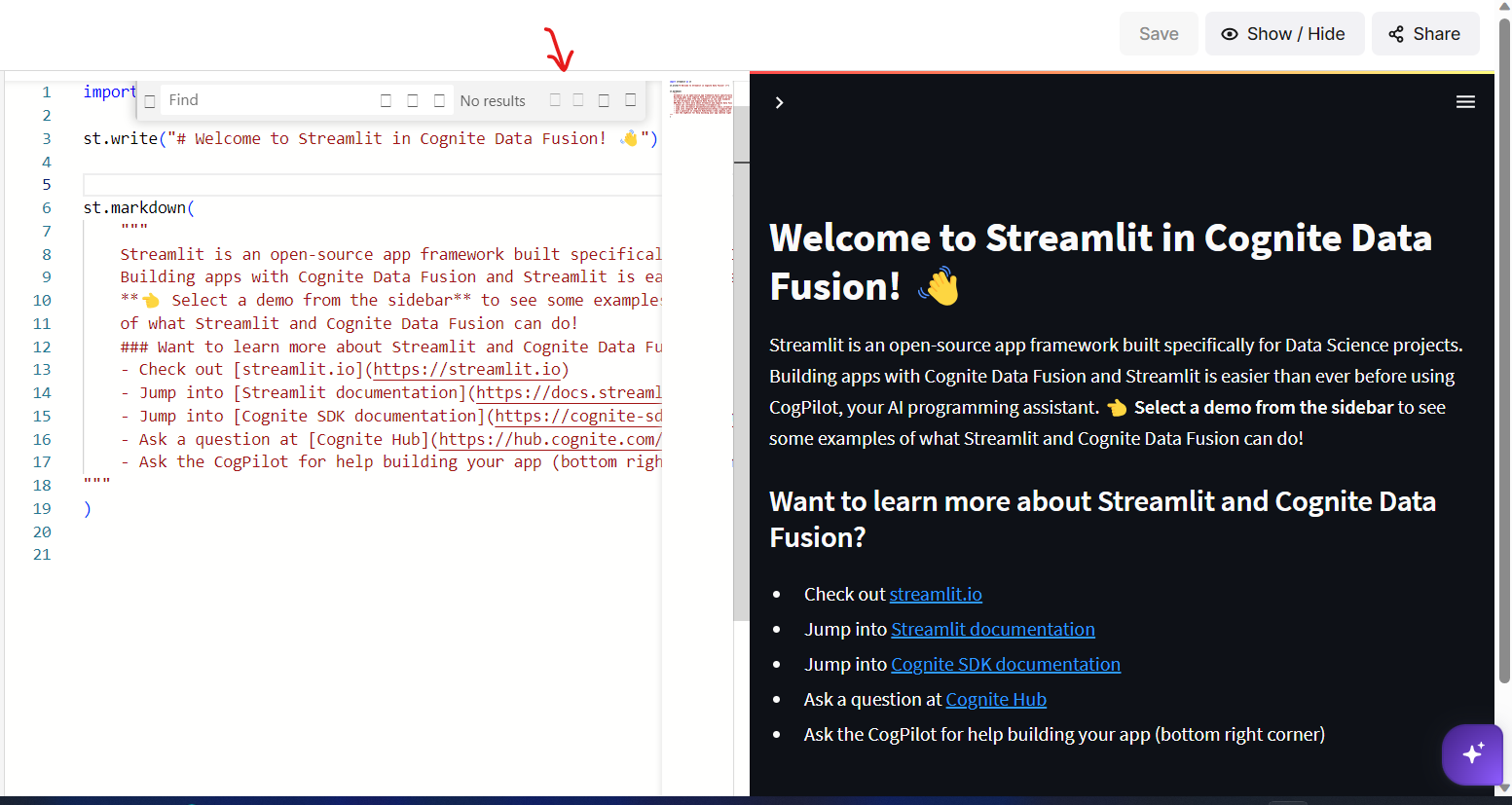Click line number 6

[x=46, y=208]
